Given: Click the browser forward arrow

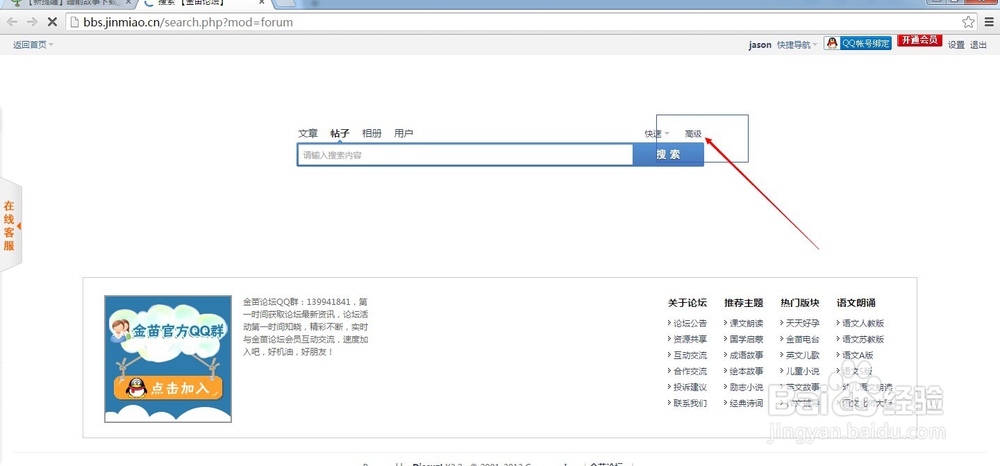Looking at the screenshot, I should coord(32,22).
